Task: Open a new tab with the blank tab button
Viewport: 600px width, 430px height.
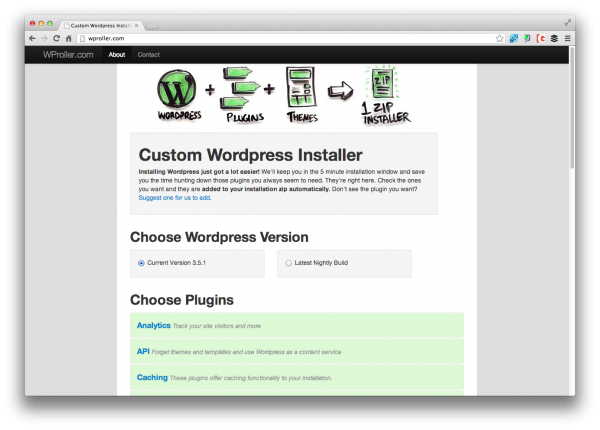Action: 152,26
